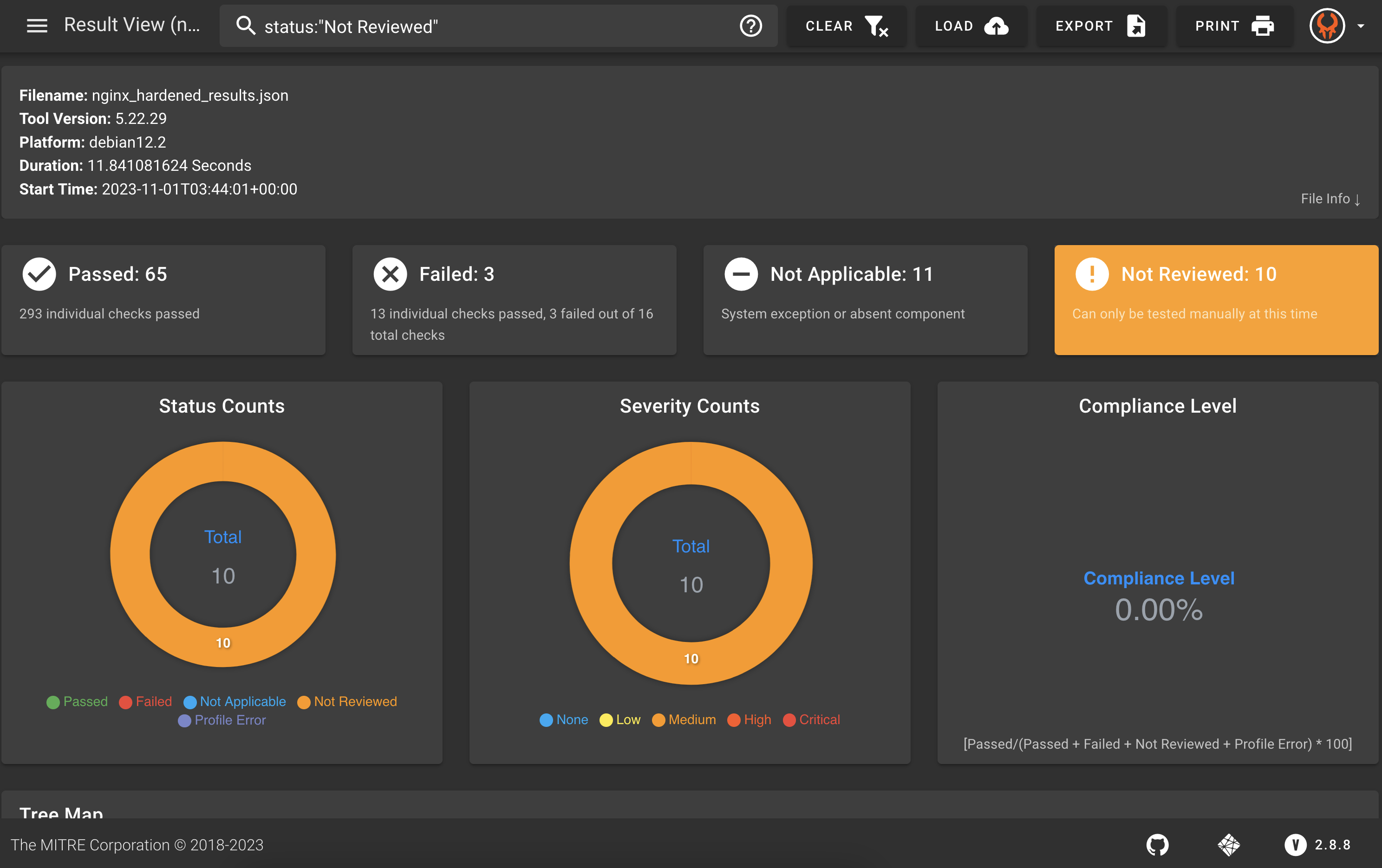Toggle the Not Reviewed status card
The height and width of the screenshot is (868, 1382).
1216,299
